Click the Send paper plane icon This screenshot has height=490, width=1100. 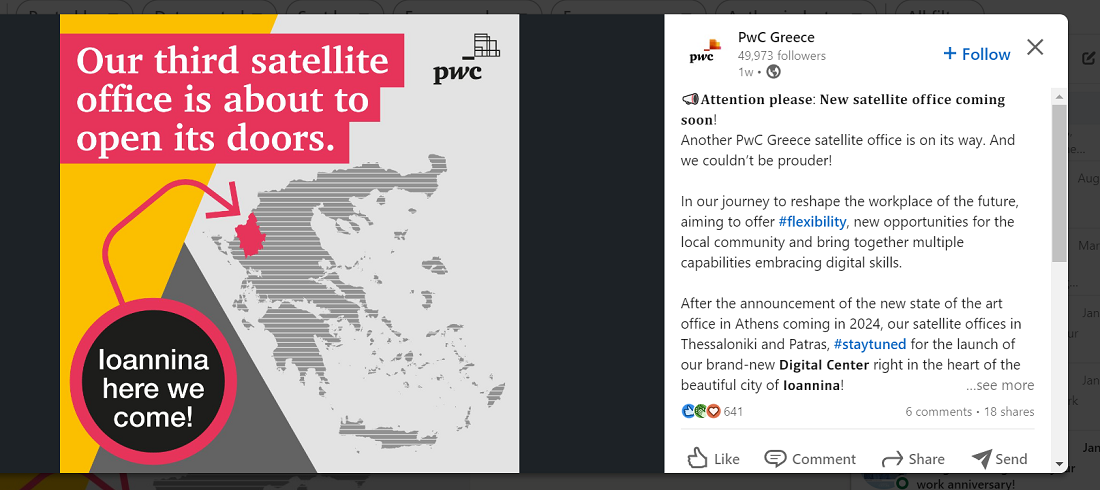pyautogui.click(x=982, y=458)
